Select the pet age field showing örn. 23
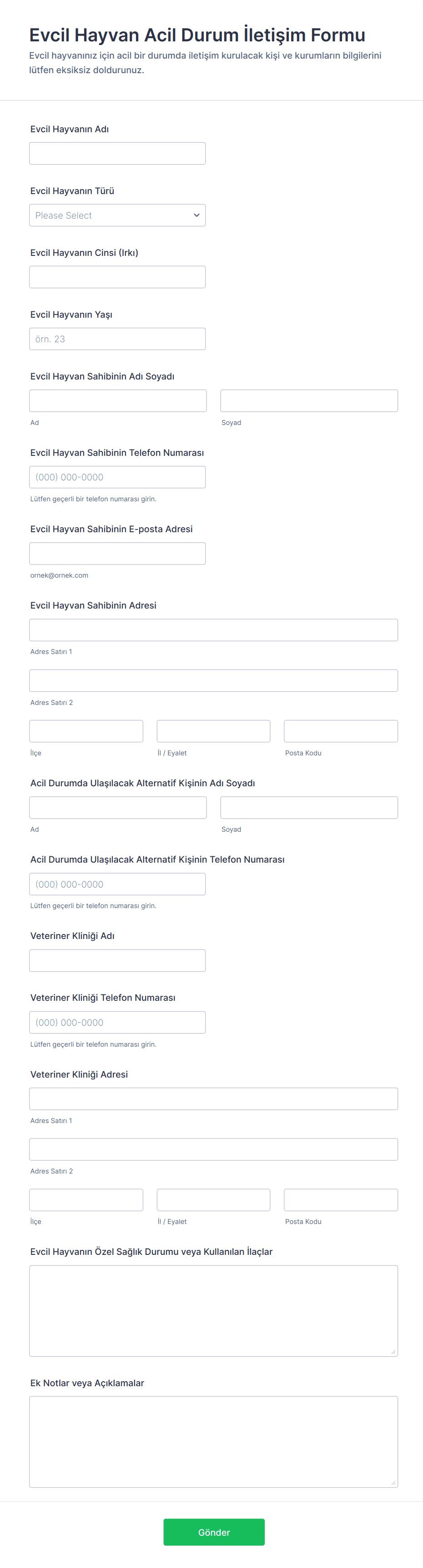 [117, 339]
